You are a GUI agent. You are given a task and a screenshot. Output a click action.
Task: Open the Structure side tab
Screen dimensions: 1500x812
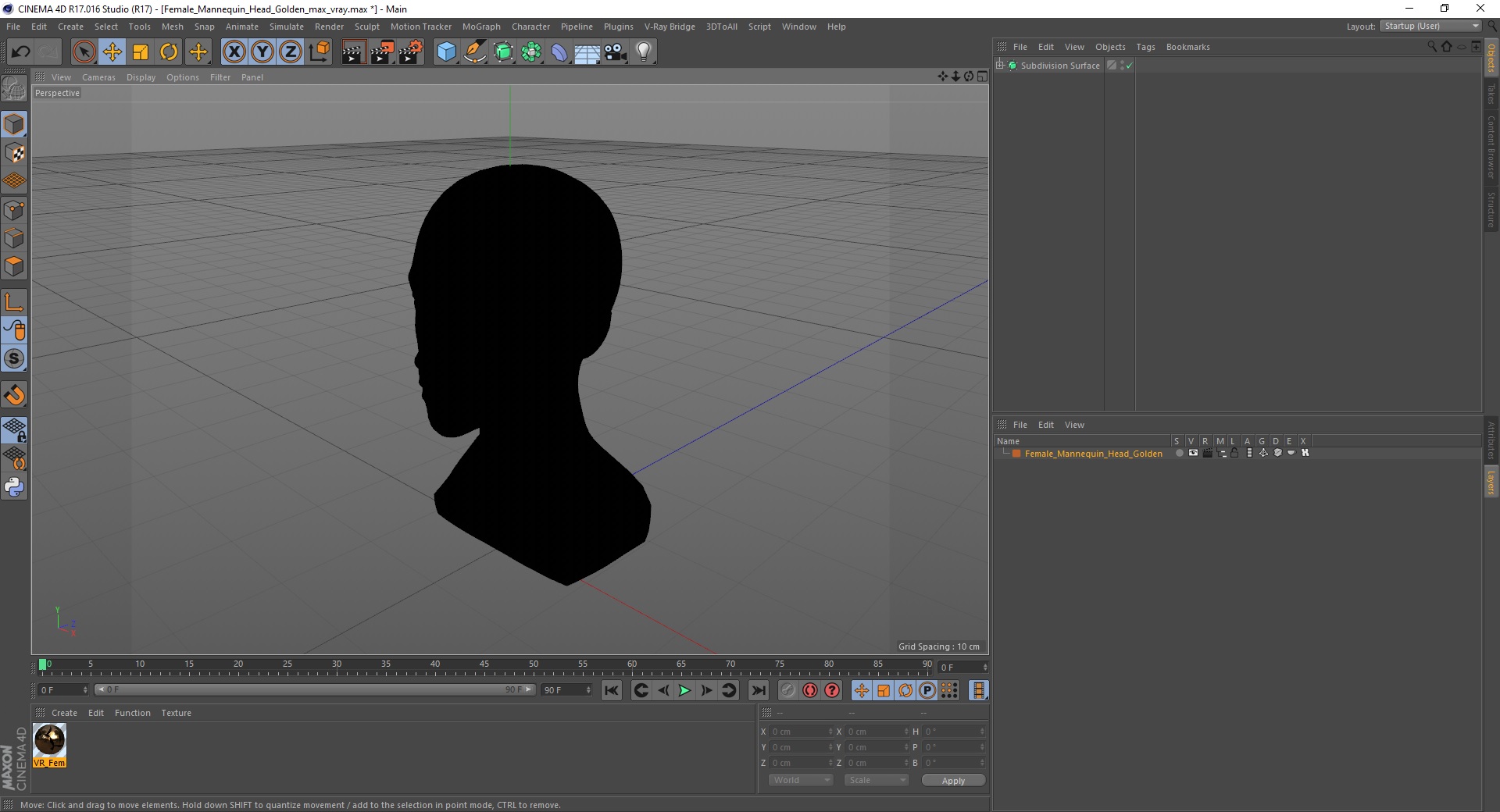[1491, 209]
